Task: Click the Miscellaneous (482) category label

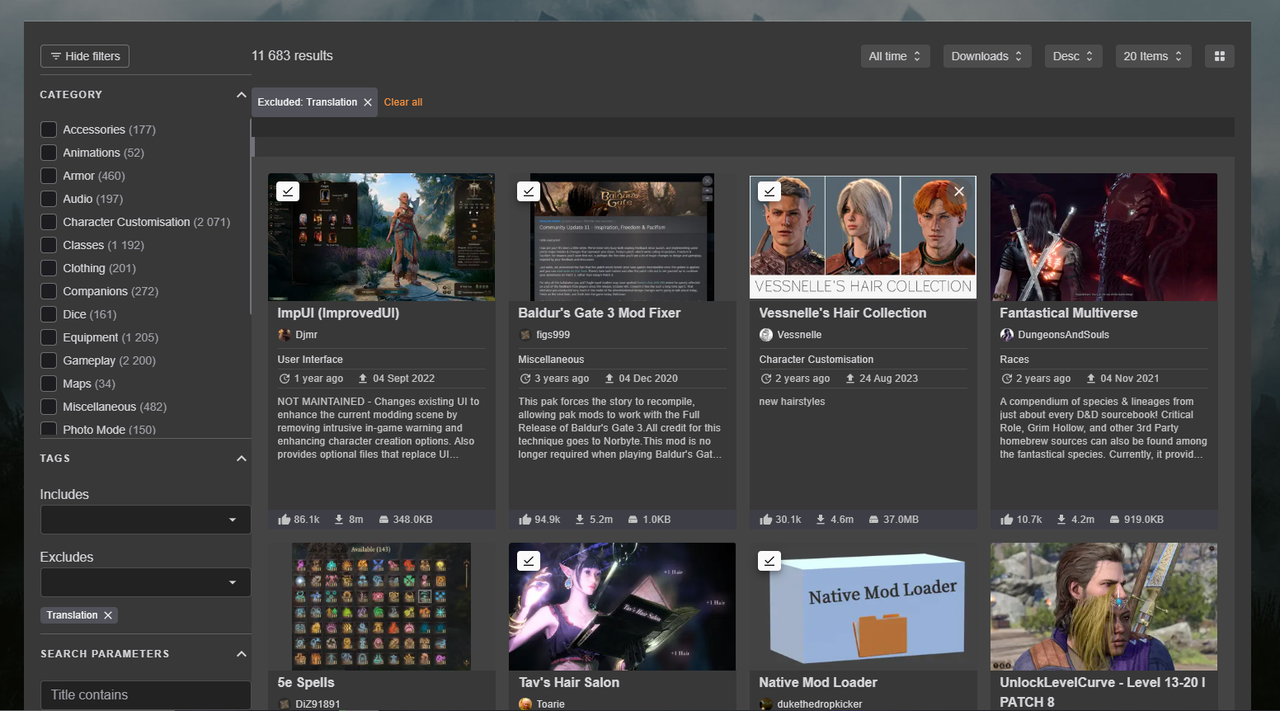Action: pyautogui.click(x=115, y=406)
